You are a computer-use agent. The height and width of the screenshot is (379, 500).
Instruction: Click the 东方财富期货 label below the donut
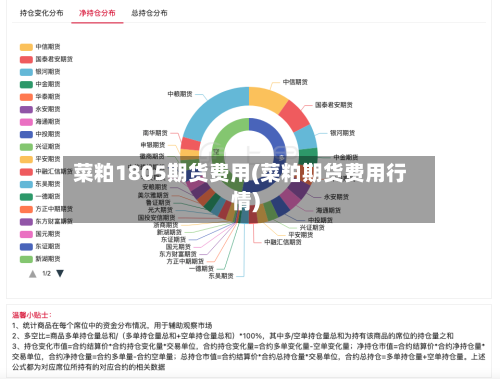(178, 254)
